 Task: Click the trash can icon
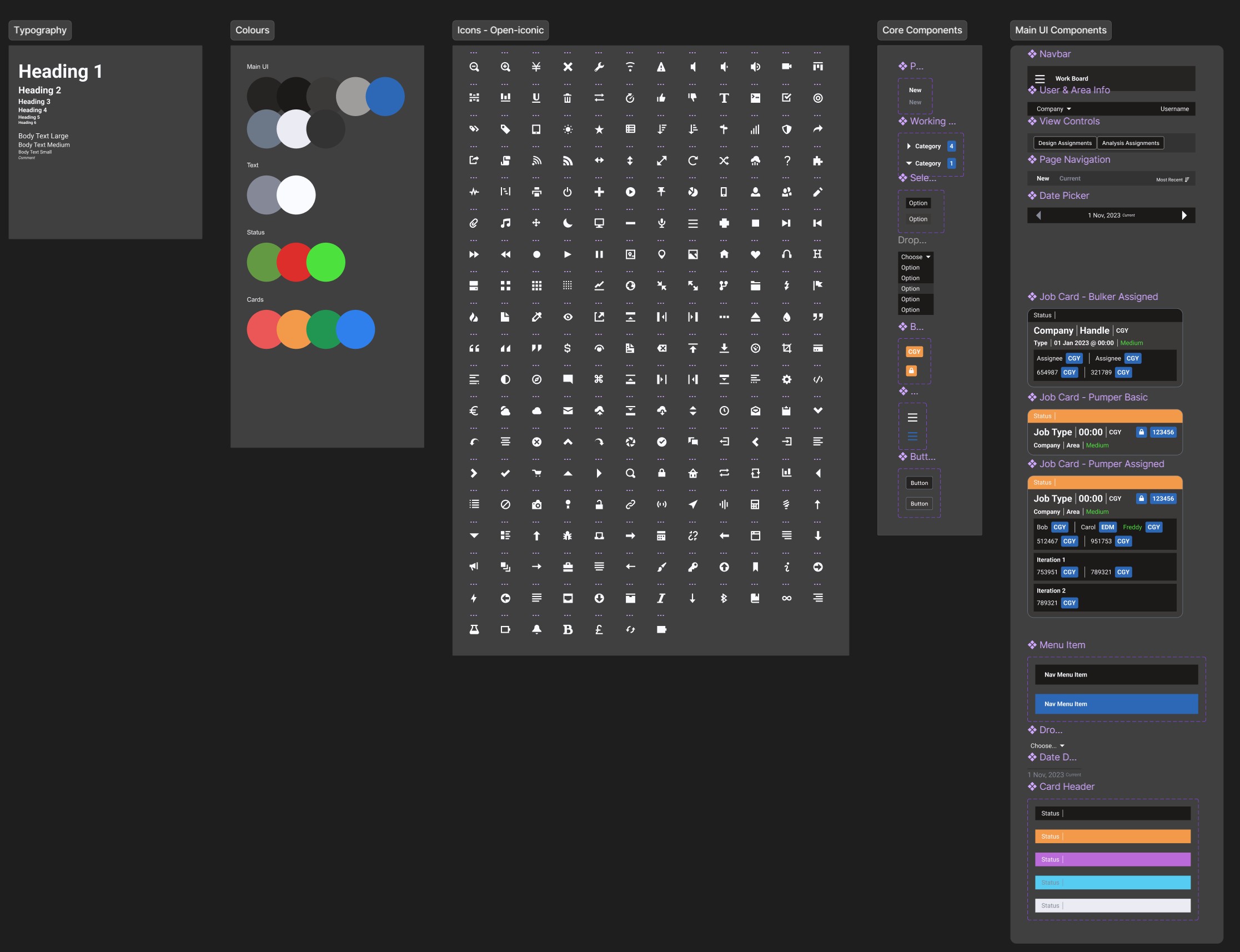(x=567, y=98)
